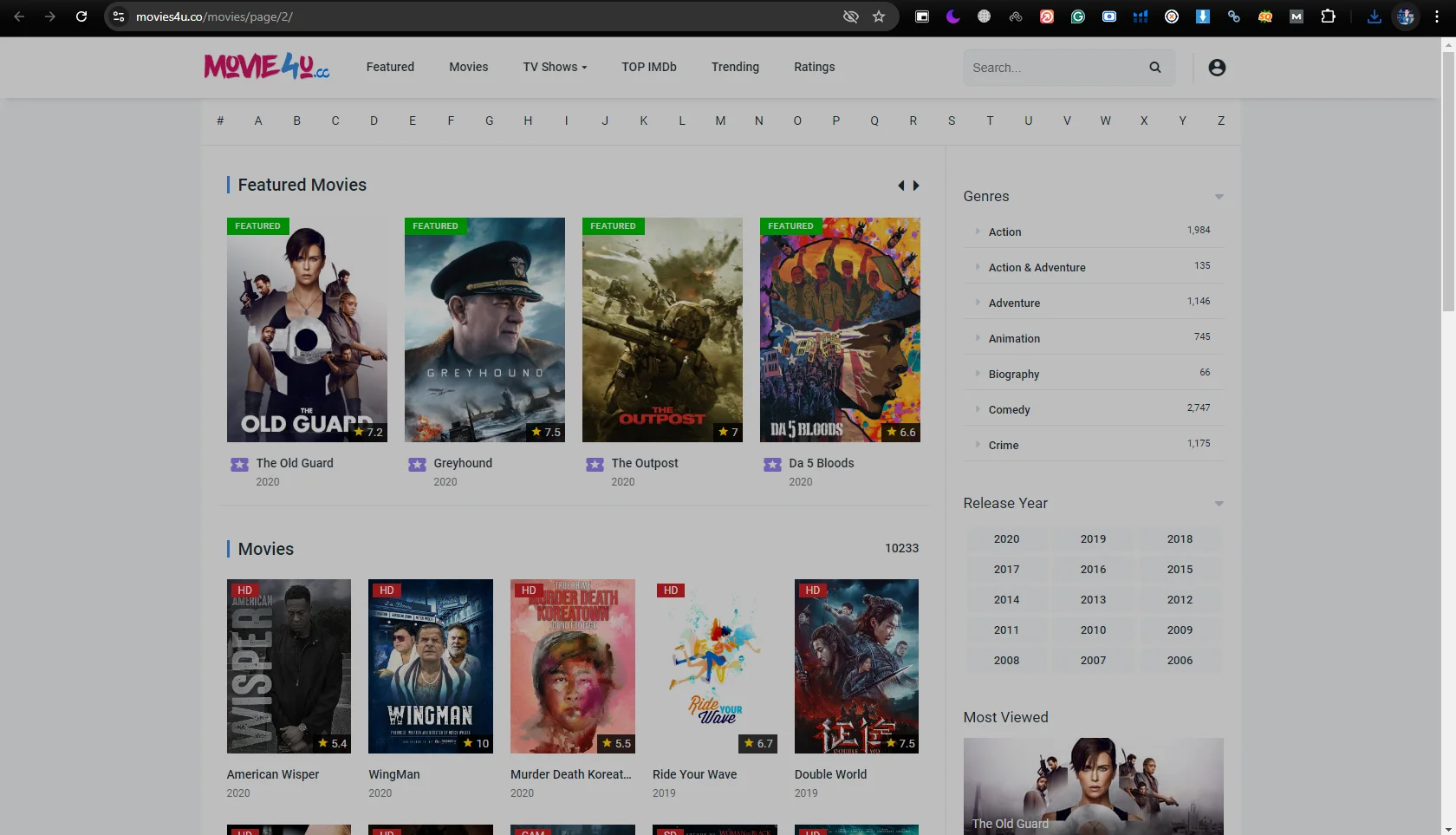Choose release year 2013

pos(1093,600)
